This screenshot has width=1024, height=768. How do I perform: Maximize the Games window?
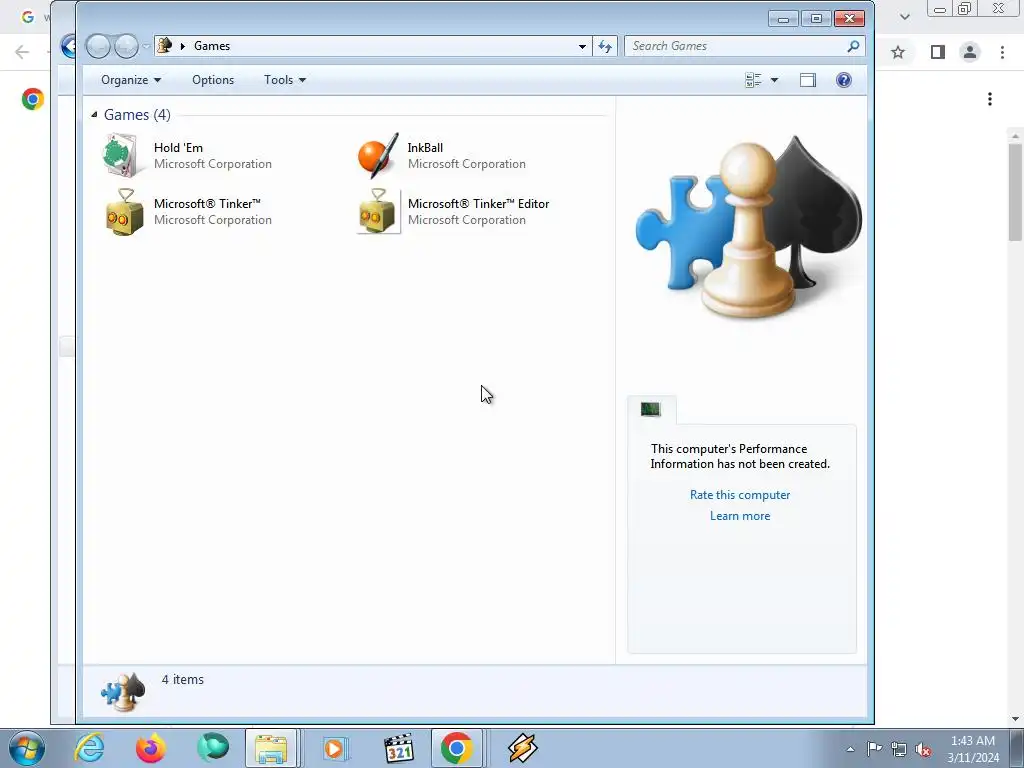pos(816,19)
